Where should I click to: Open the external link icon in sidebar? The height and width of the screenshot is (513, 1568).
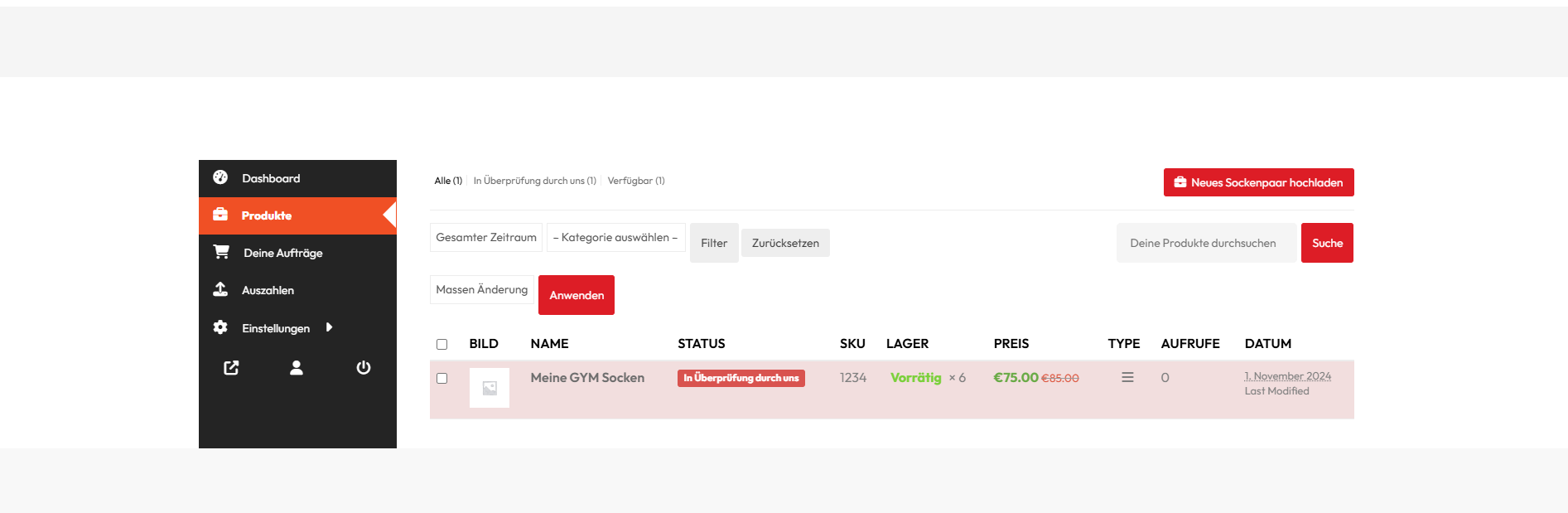tap(231, 368)
